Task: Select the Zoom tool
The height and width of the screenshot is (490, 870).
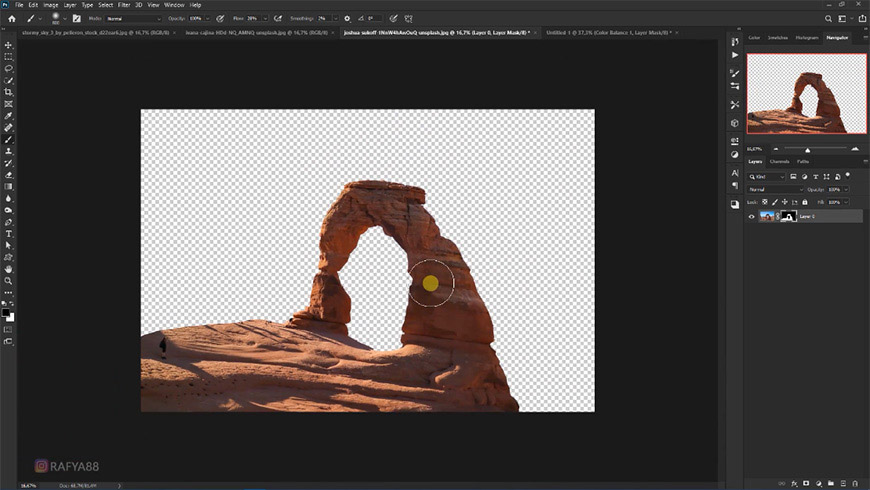Action: (8, 281)
